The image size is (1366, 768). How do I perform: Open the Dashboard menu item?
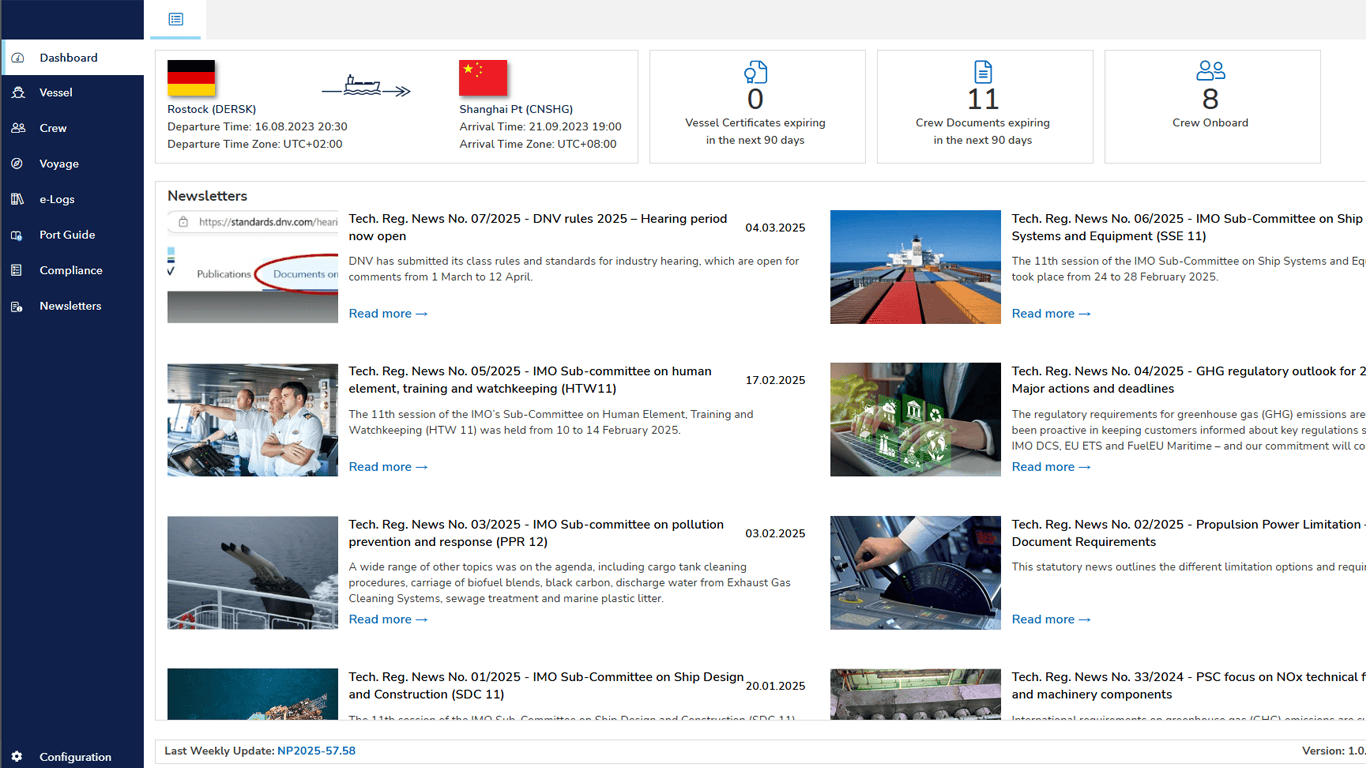[68, 58]
